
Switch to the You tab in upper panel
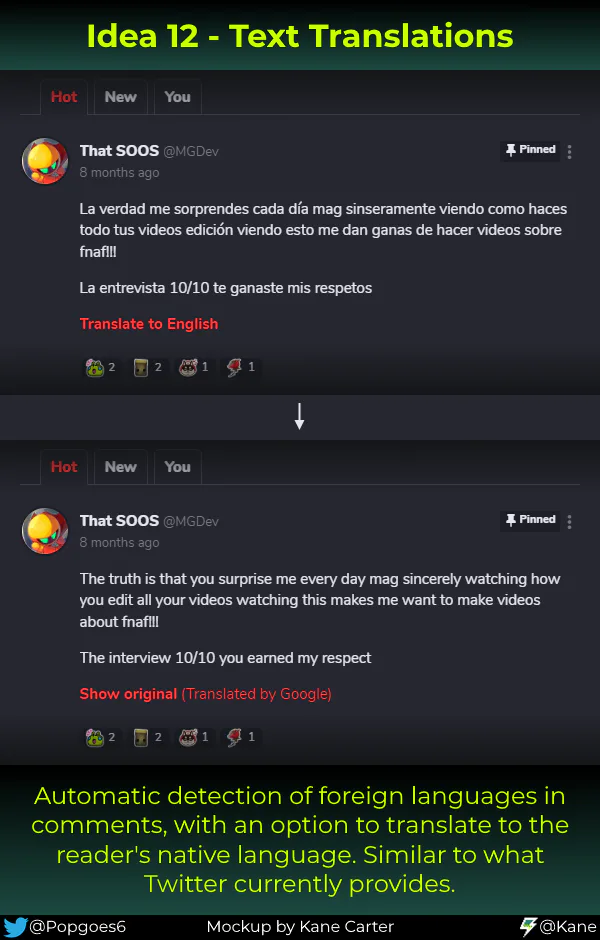pos(177,97)
